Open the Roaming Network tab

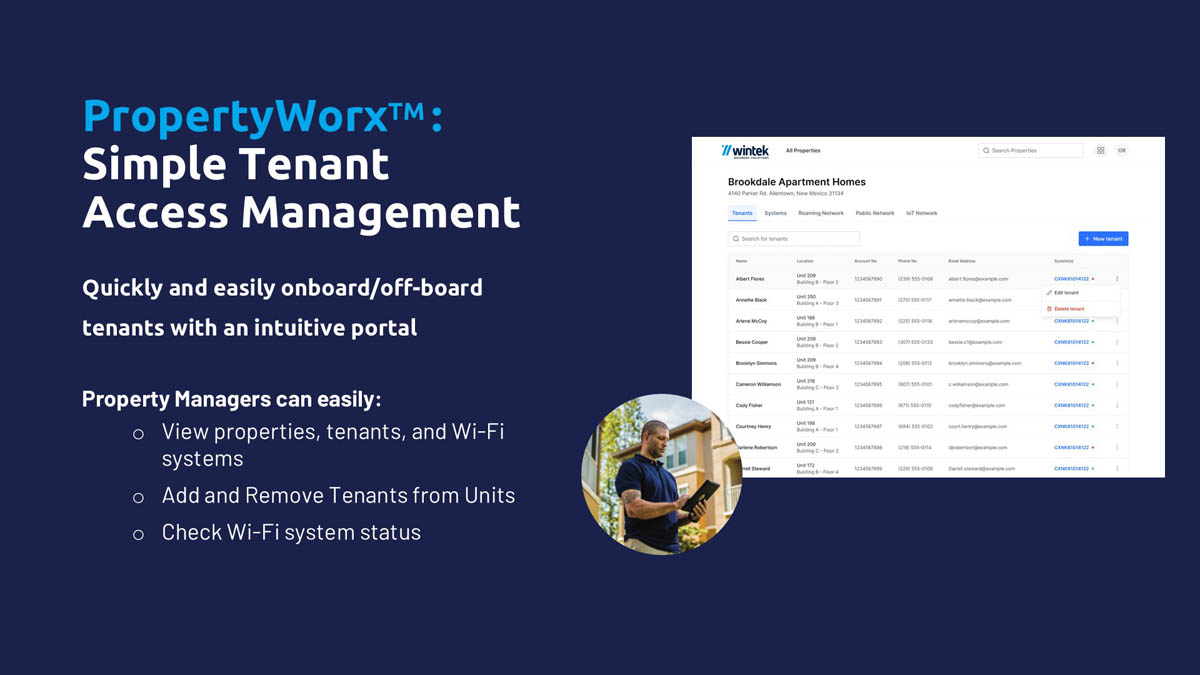point(821,213)
